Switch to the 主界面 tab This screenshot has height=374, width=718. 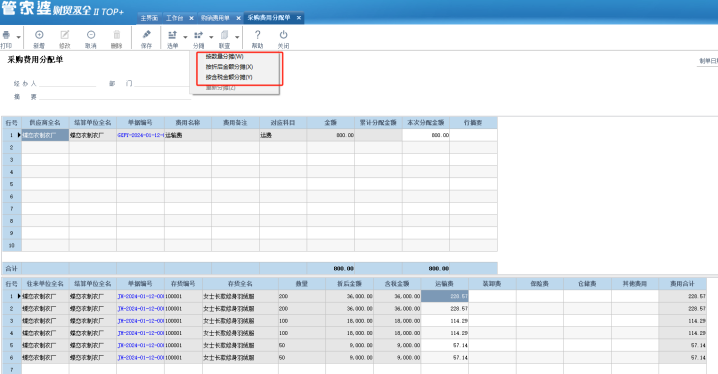pos(149,18)
